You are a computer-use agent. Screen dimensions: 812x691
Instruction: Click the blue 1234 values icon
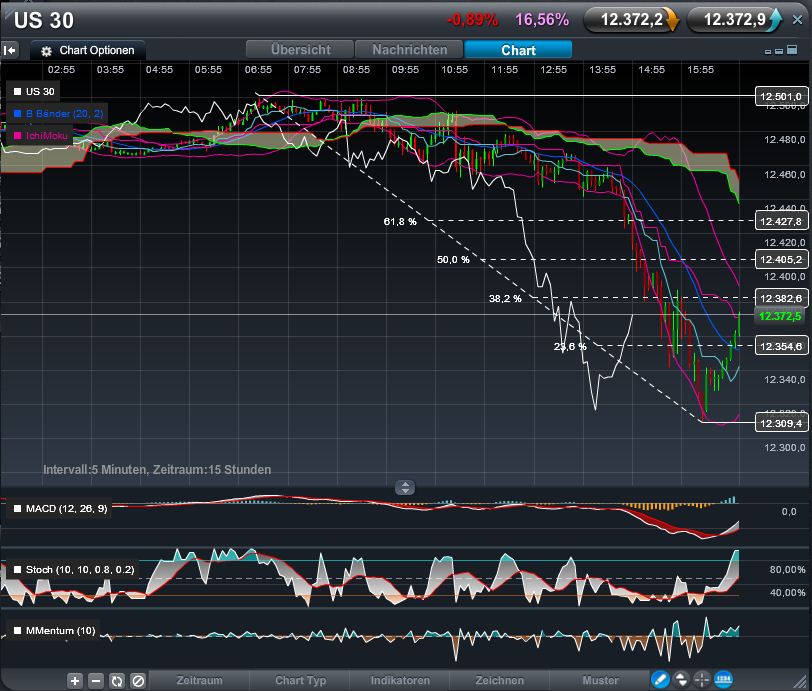(x=723, y=679)
